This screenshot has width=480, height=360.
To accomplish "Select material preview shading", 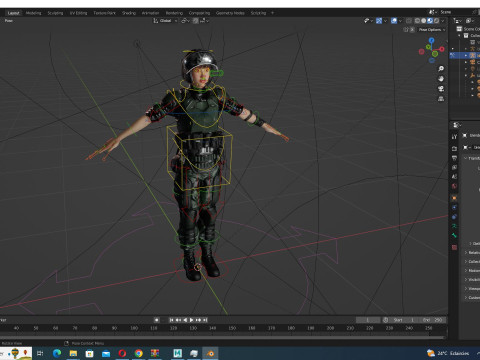I will click(430, 21).
